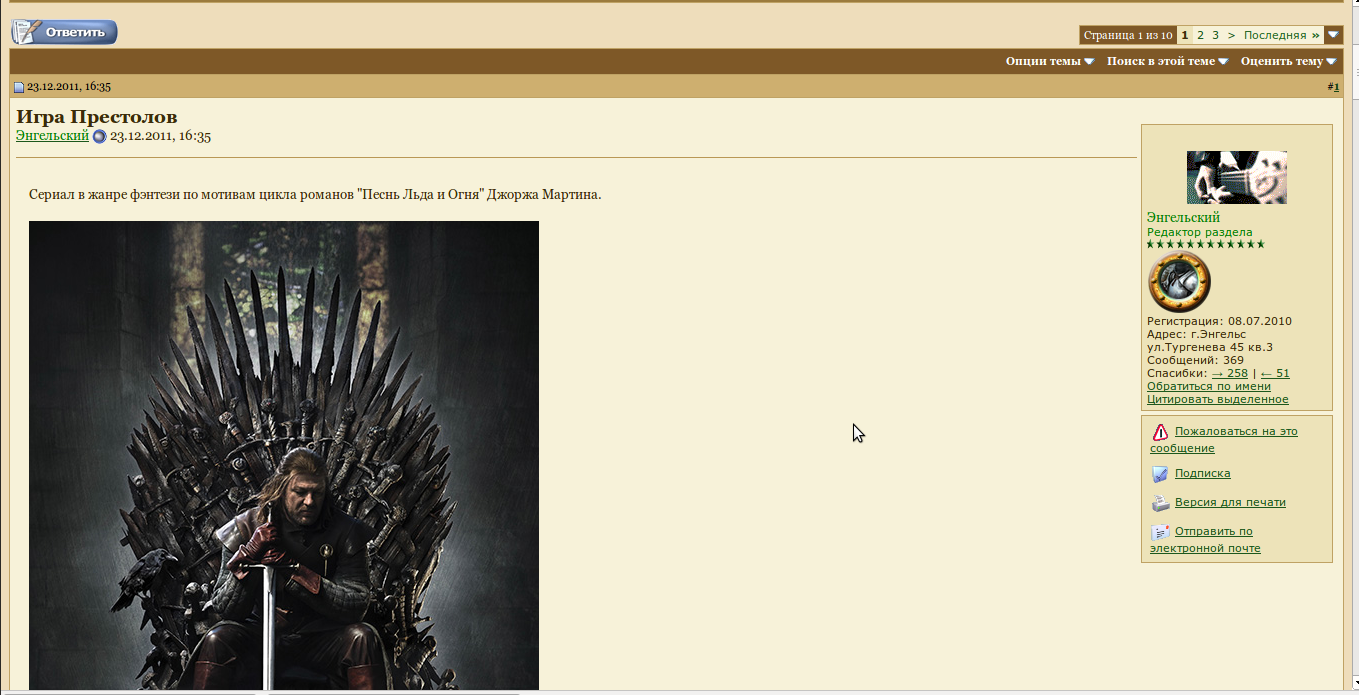
Task: Open author link Энгельский under the title
Action: [x=52, y=136]
